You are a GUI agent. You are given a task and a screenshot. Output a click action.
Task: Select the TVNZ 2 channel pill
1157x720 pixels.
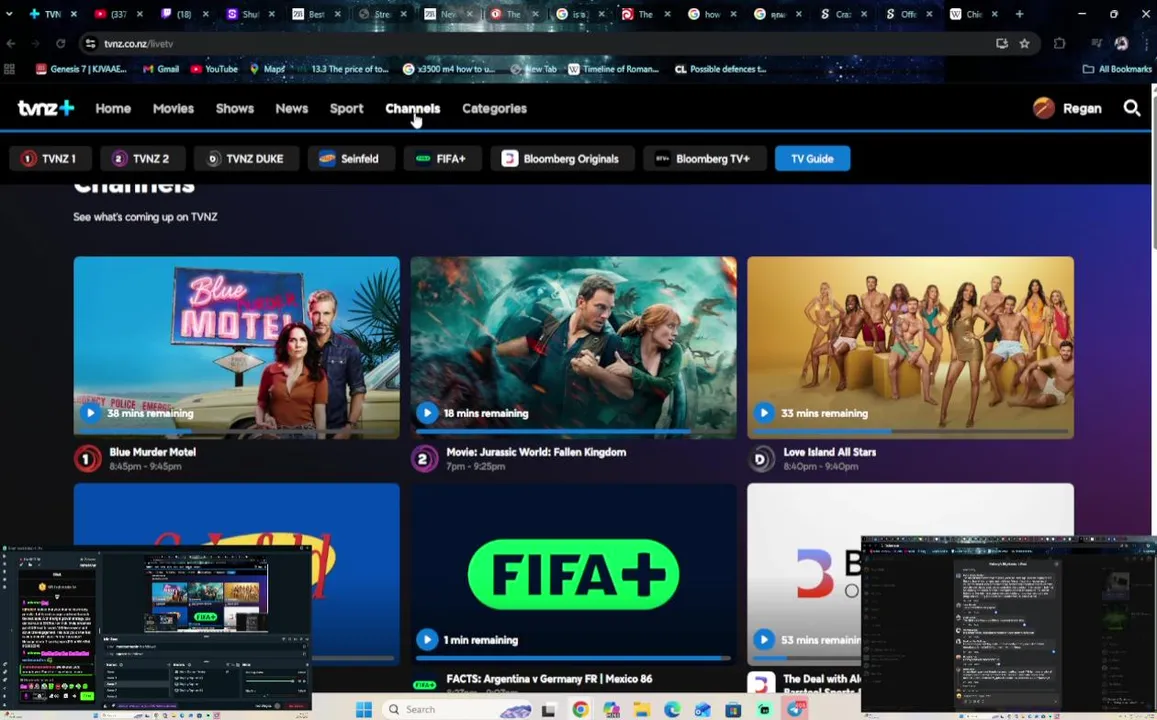(142, 159)
